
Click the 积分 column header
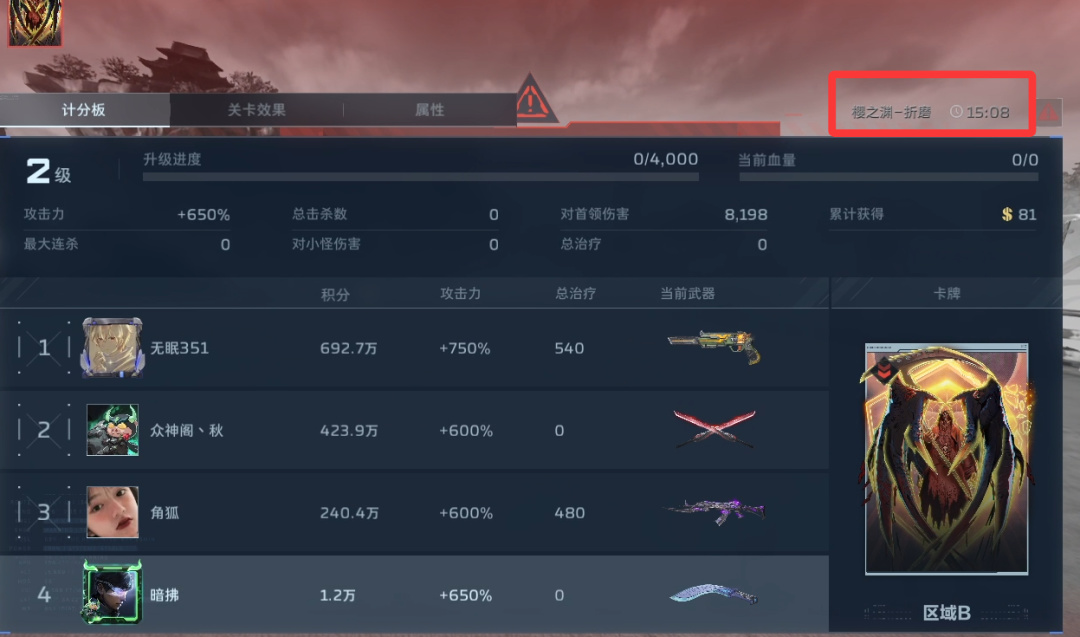pos(335,295)
